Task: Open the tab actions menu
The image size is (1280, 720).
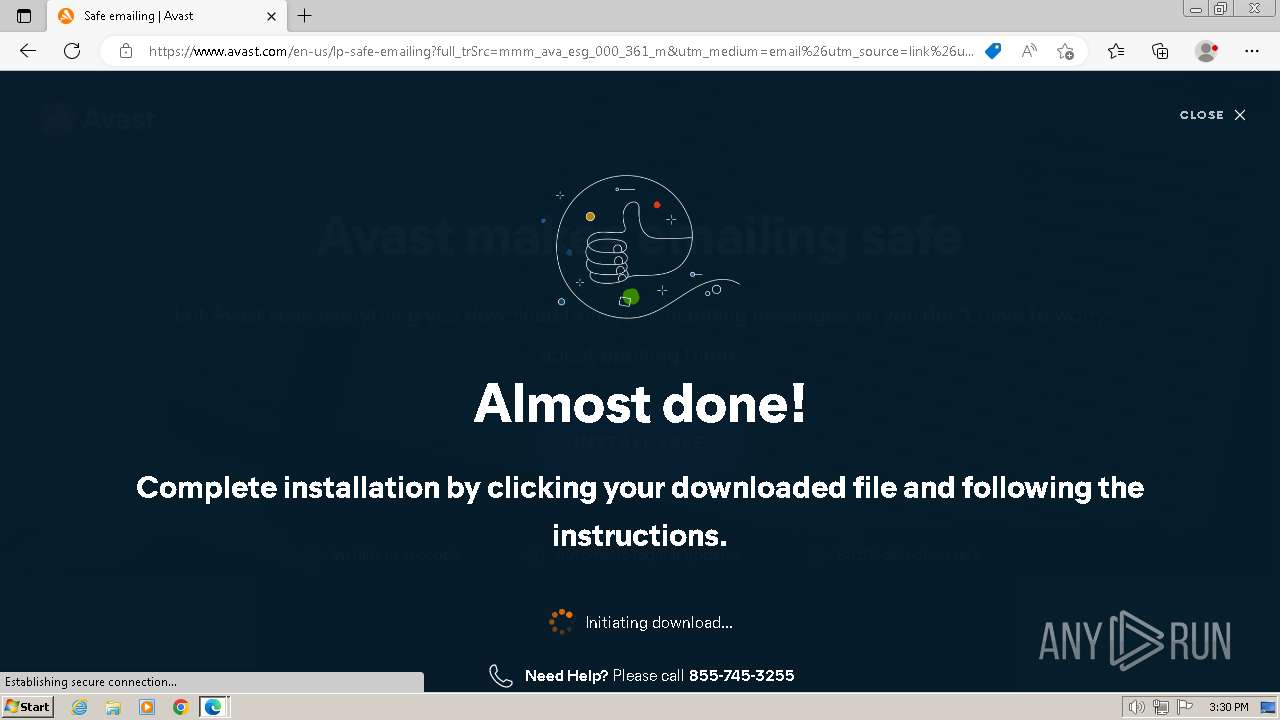Action: pos(24,16)
